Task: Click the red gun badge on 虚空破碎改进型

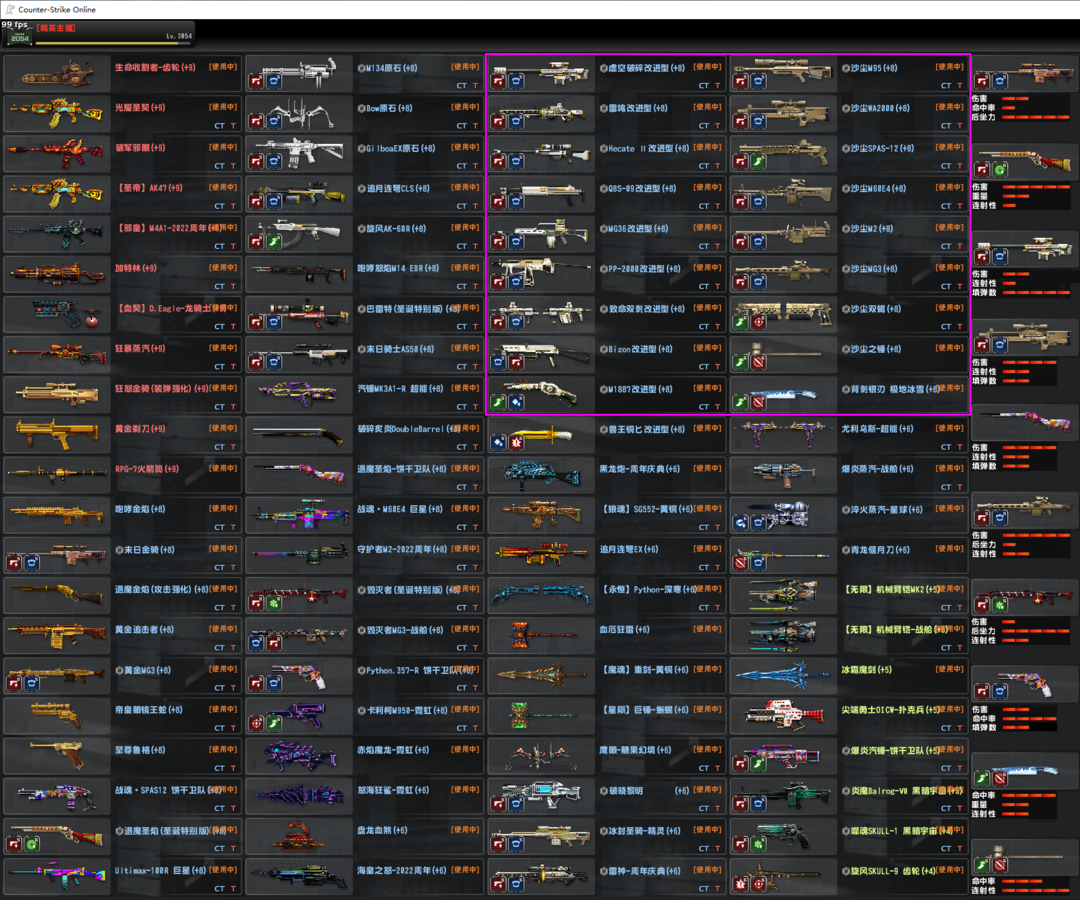Action: click(499, 82)
